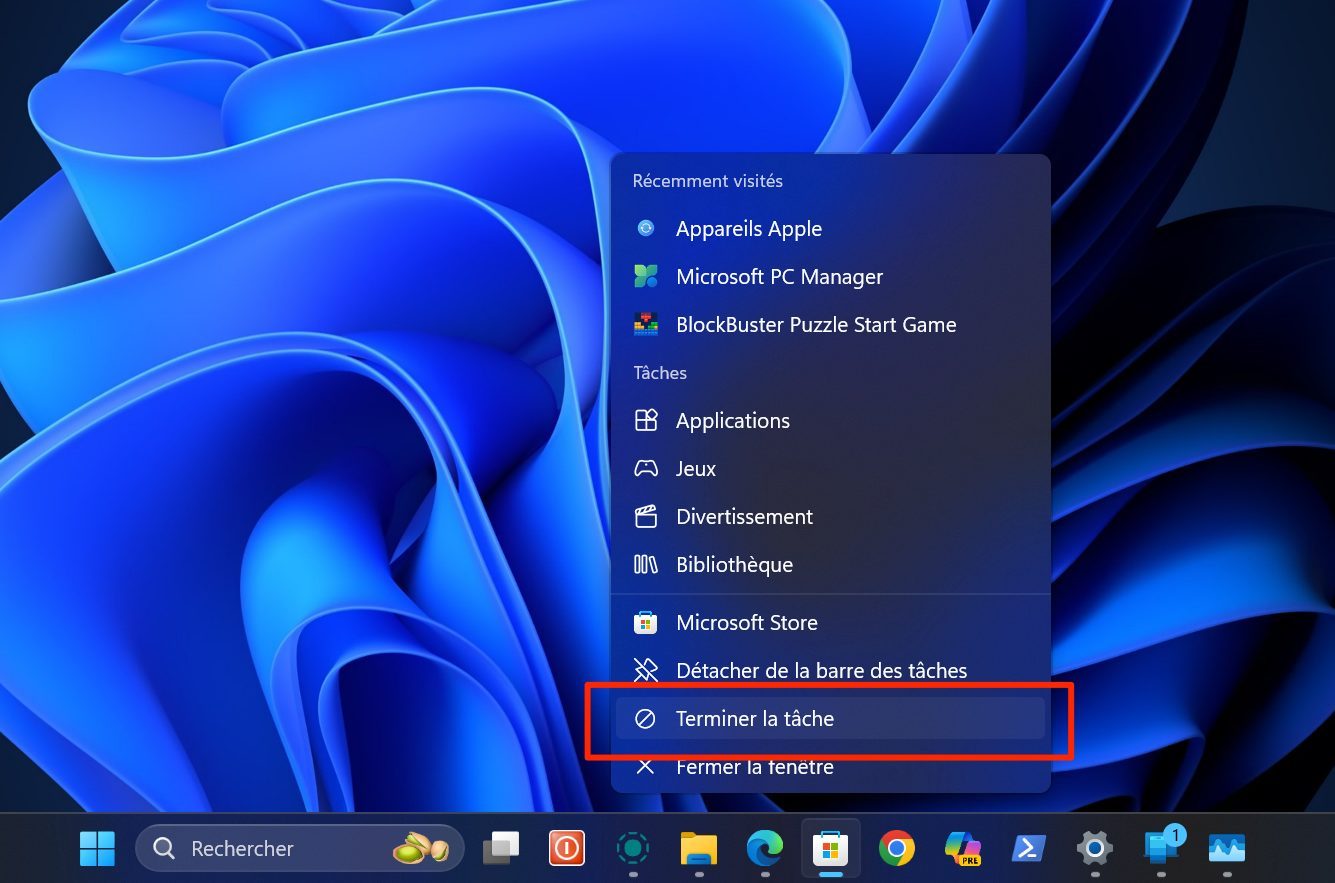Click the Rechercher search box
Viewport: 1335px width, 883px height.
tap(300, 848)
